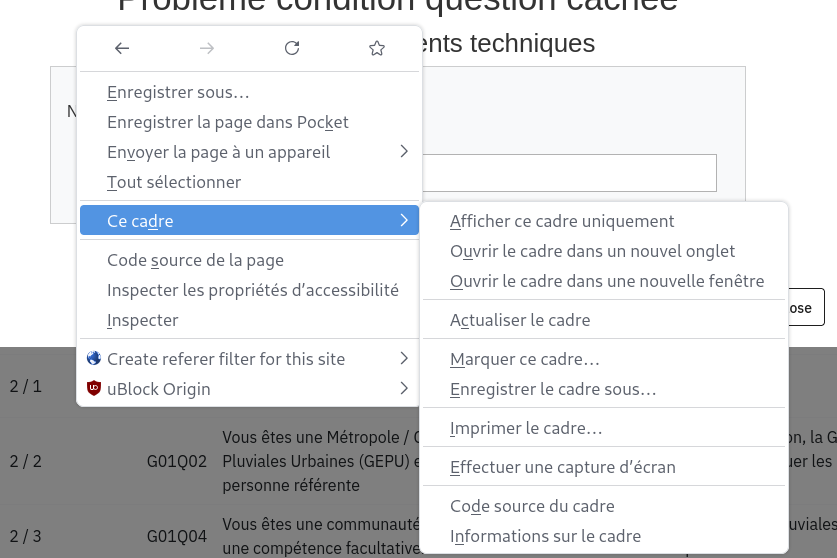This screenshot has height=558, width=837.
Task: Click the bookmark star icon
Action: pyautogui.click(x=377, y=48)
